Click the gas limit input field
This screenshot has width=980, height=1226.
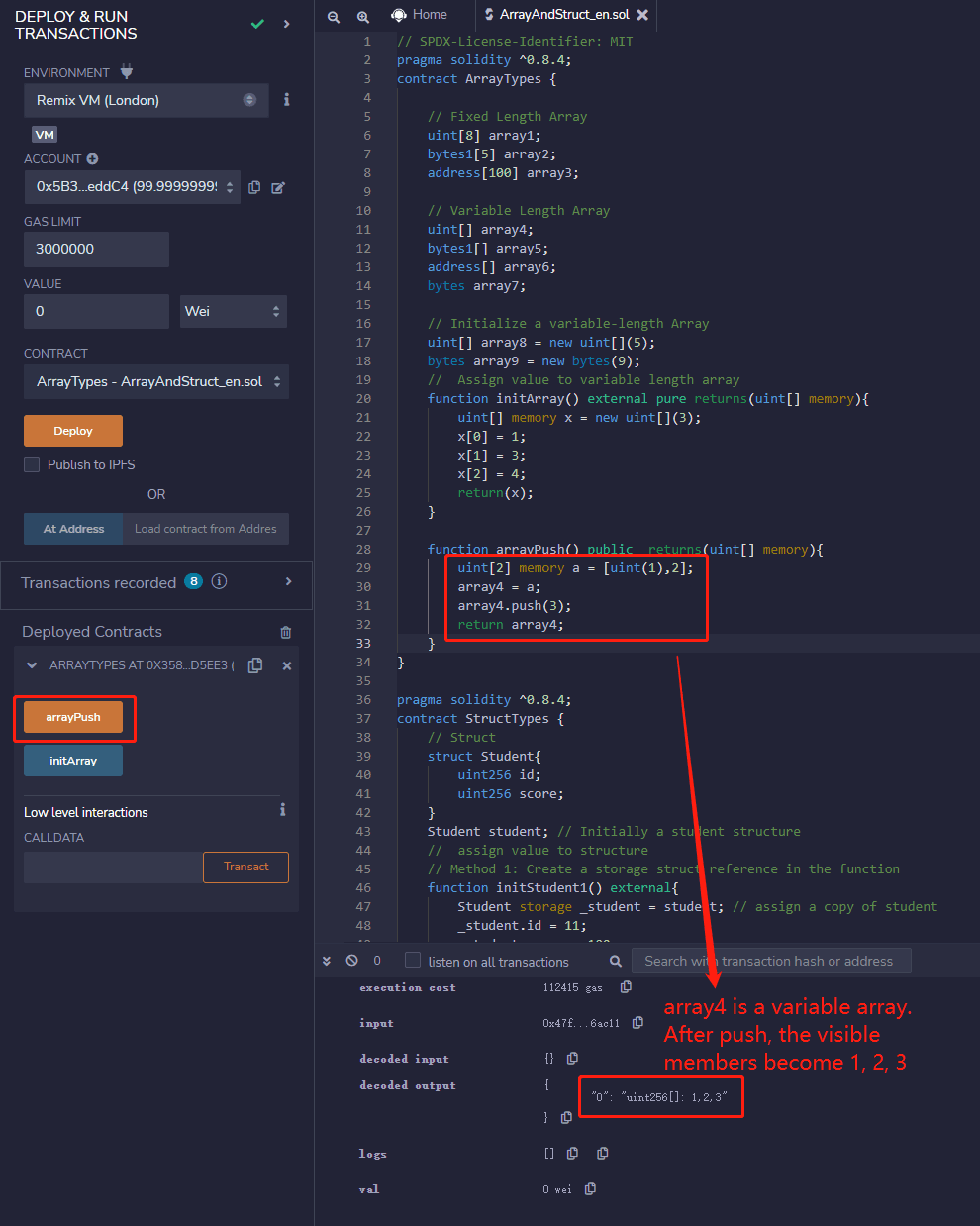(96, 250)
